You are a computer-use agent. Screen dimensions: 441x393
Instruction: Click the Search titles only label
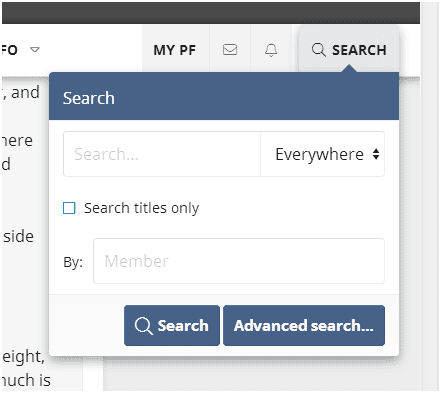(x=141, y=208)
